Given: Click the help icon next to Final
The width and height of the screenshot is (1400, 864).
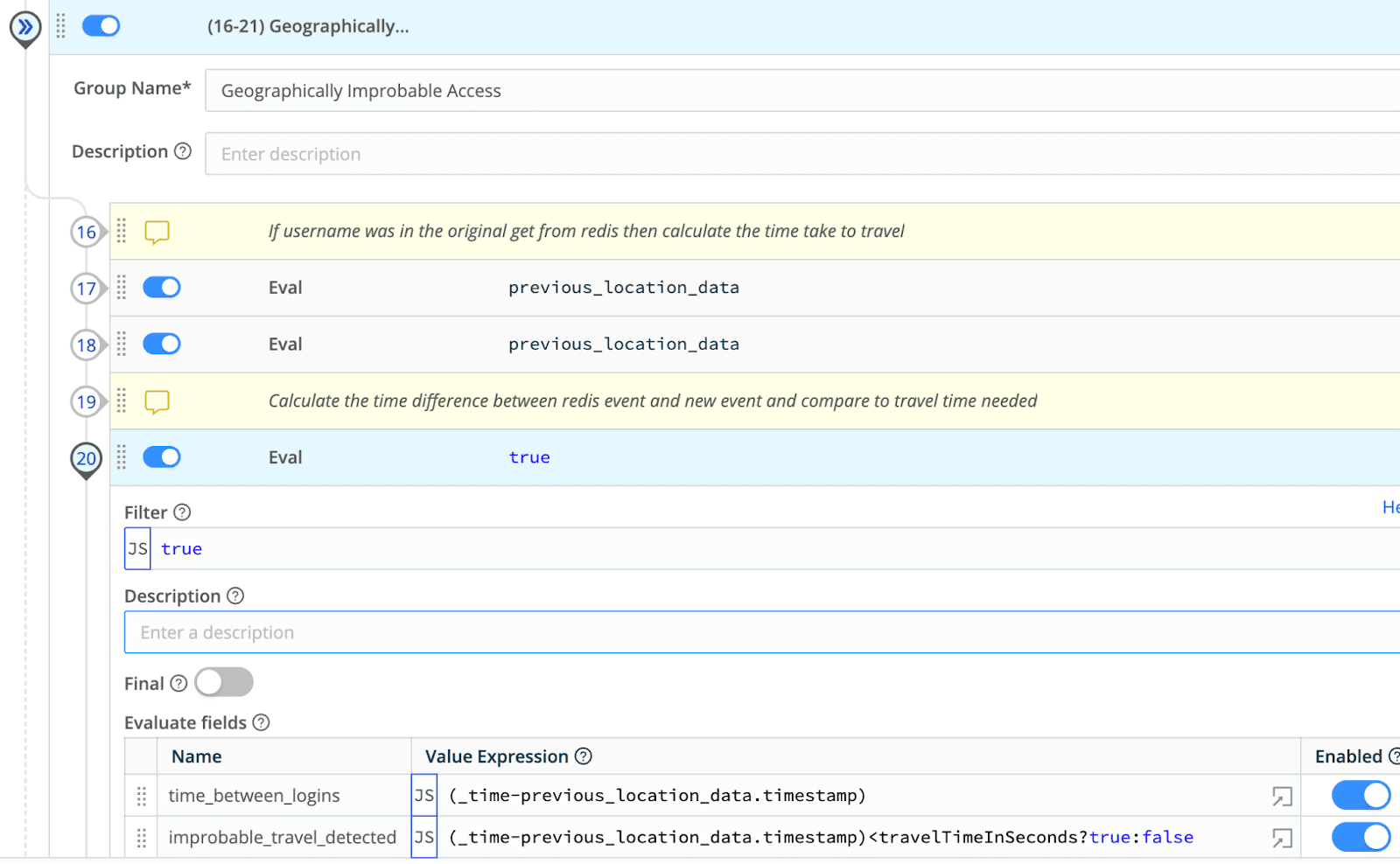Looking at the screenshot, I should pos(178,684).
